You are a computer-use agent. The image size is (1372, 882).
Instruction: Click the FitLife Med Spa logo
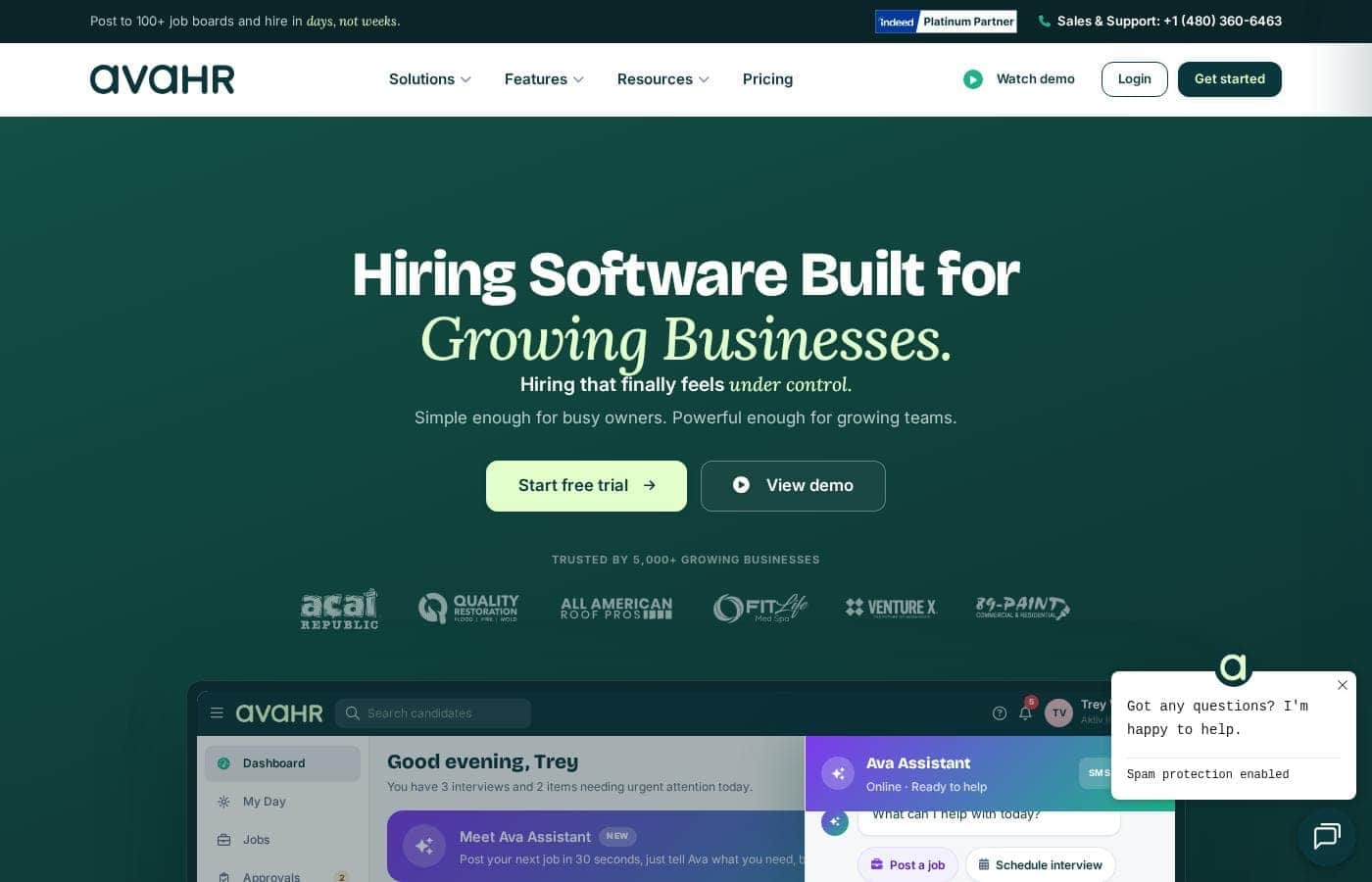[760, 608]
